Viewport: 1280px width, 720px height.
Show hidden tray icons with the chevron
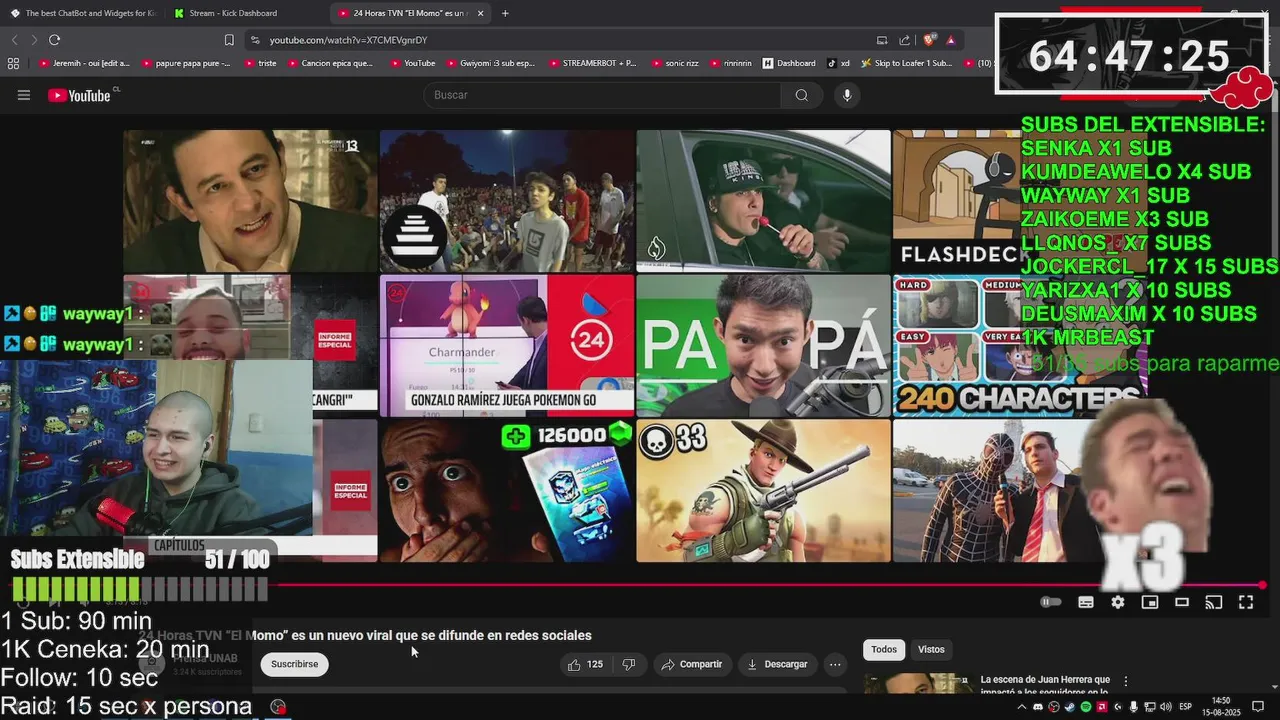coord(1022,707)
